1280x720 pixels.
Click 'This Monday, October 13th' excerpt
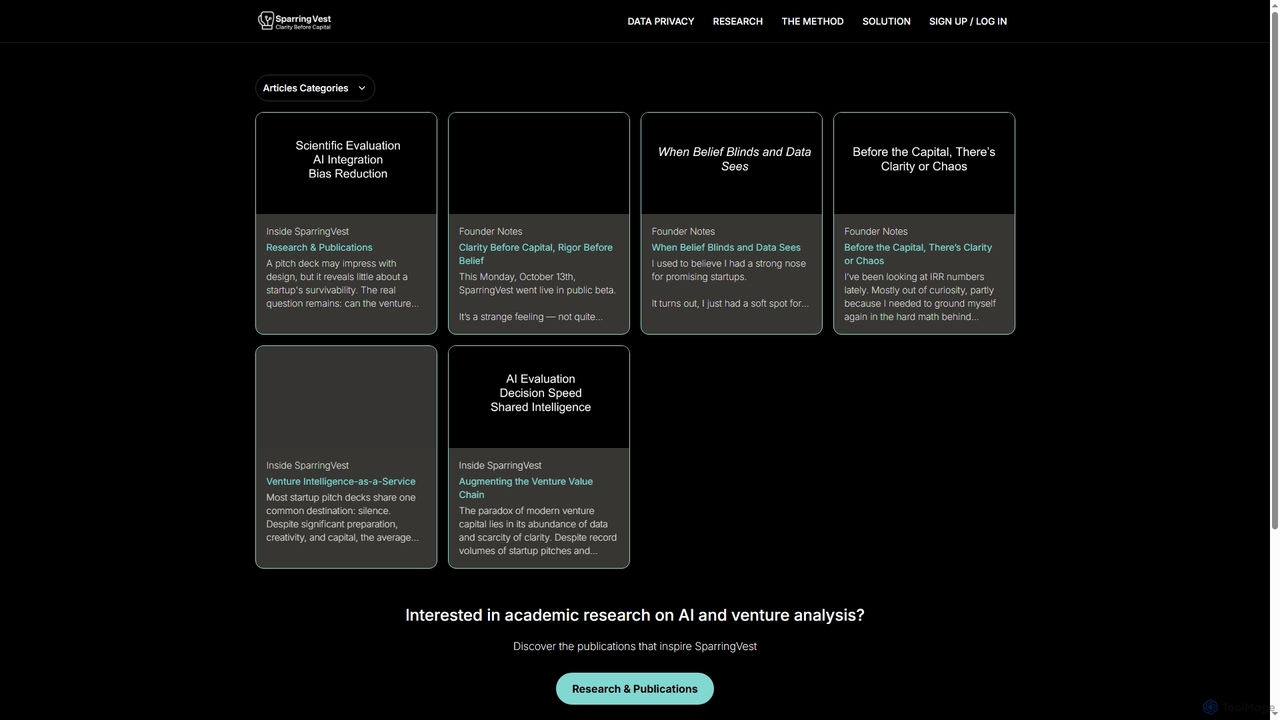(537, 296)
